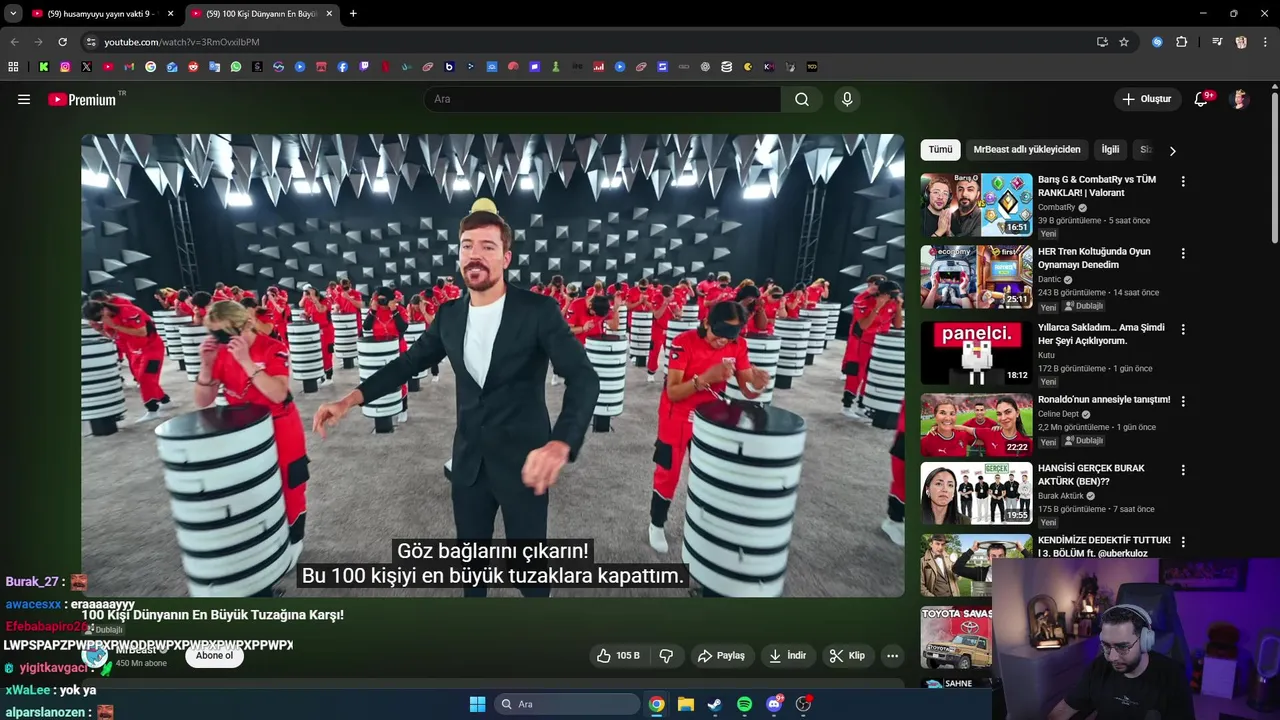This screenshot has height=720, width=1280.
Task: Open options for Ronaldo'nun annesiyle tanıştım video
Action: (x=1183, y=401)
